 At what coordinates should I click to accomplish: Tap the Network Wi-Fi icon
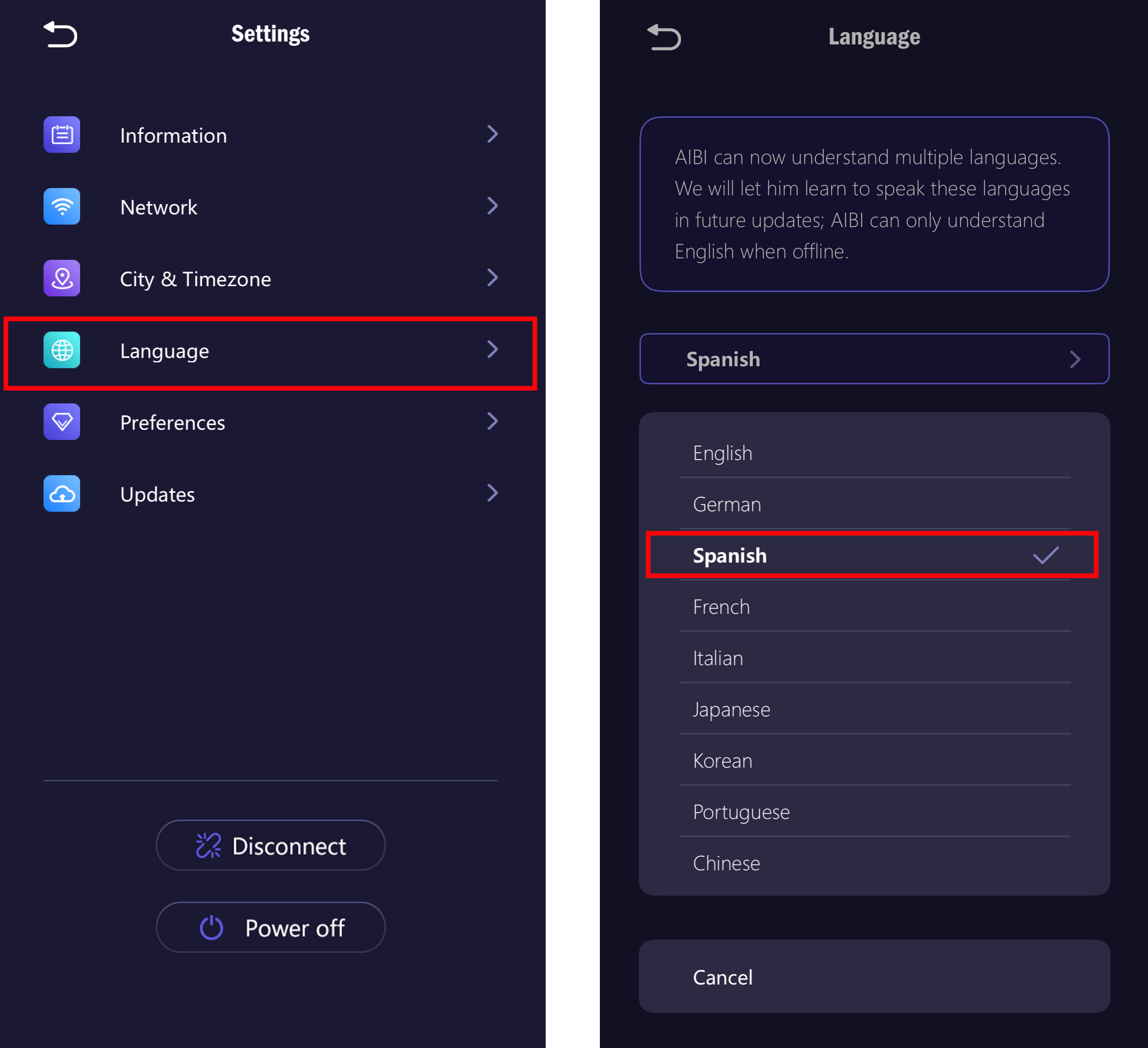pos(62,207)
